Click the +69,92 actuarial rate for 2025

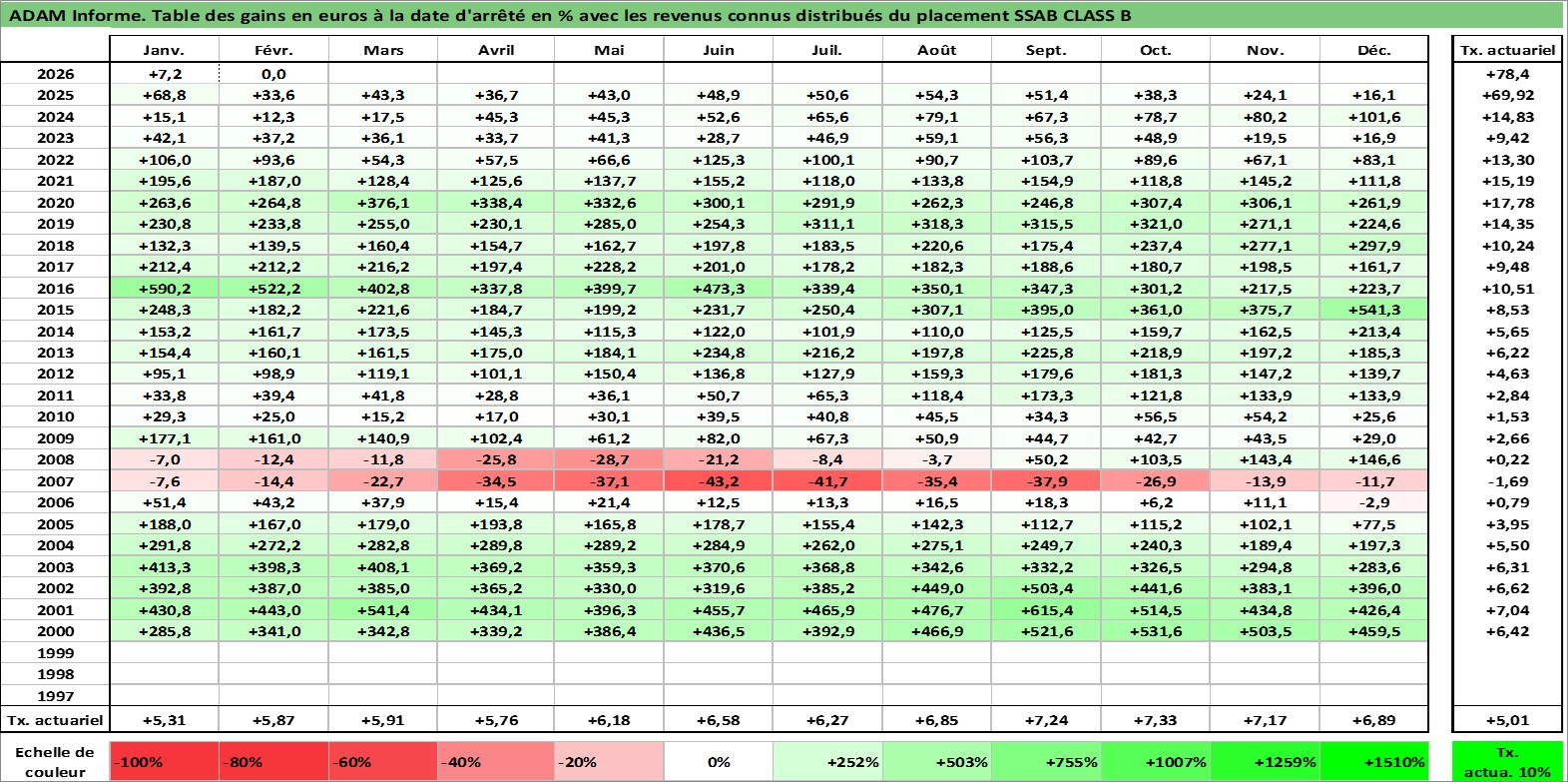[1507, 95]
